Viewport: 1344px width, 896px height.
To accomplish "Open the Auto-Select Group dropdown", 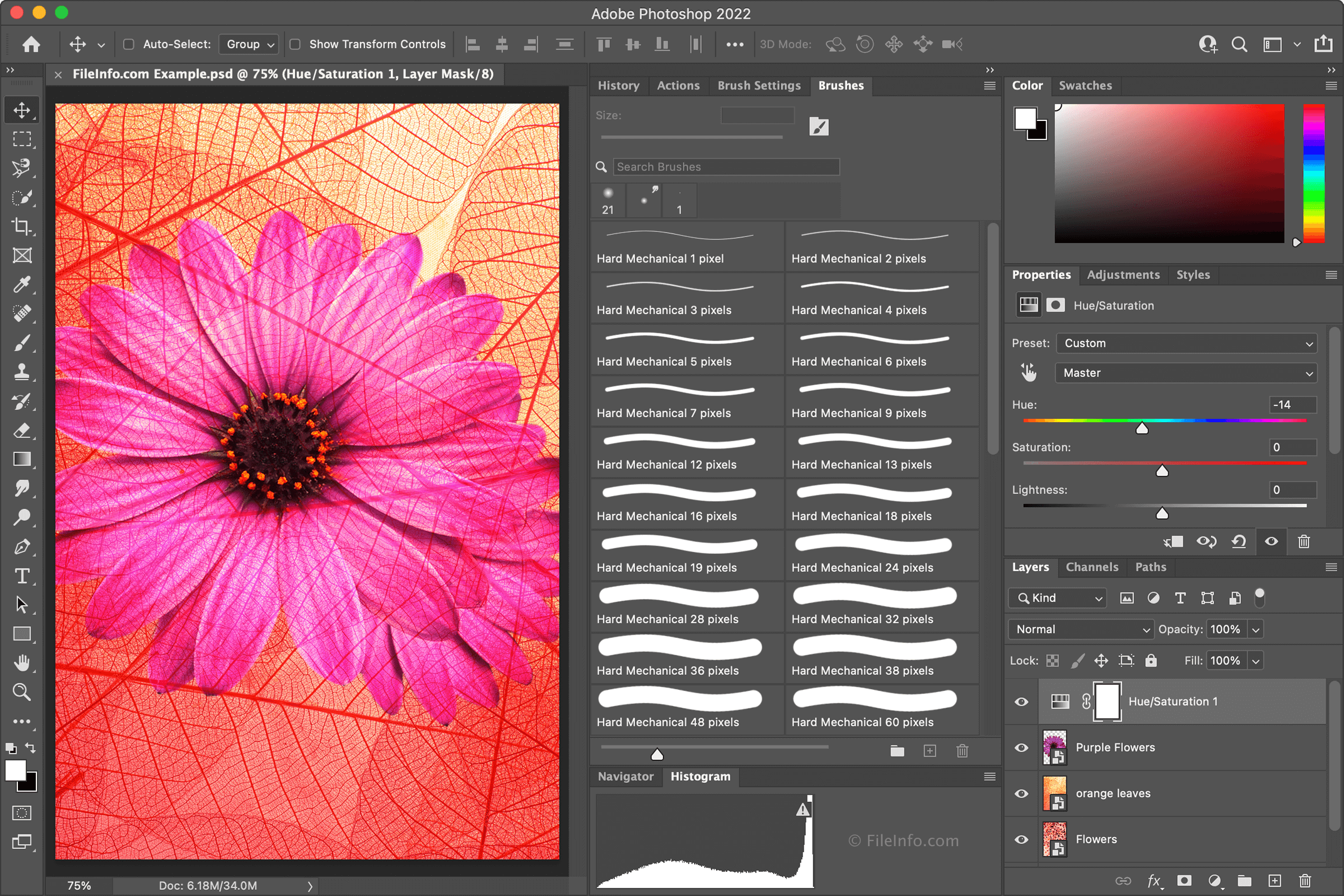I will [x=248, y=44].
